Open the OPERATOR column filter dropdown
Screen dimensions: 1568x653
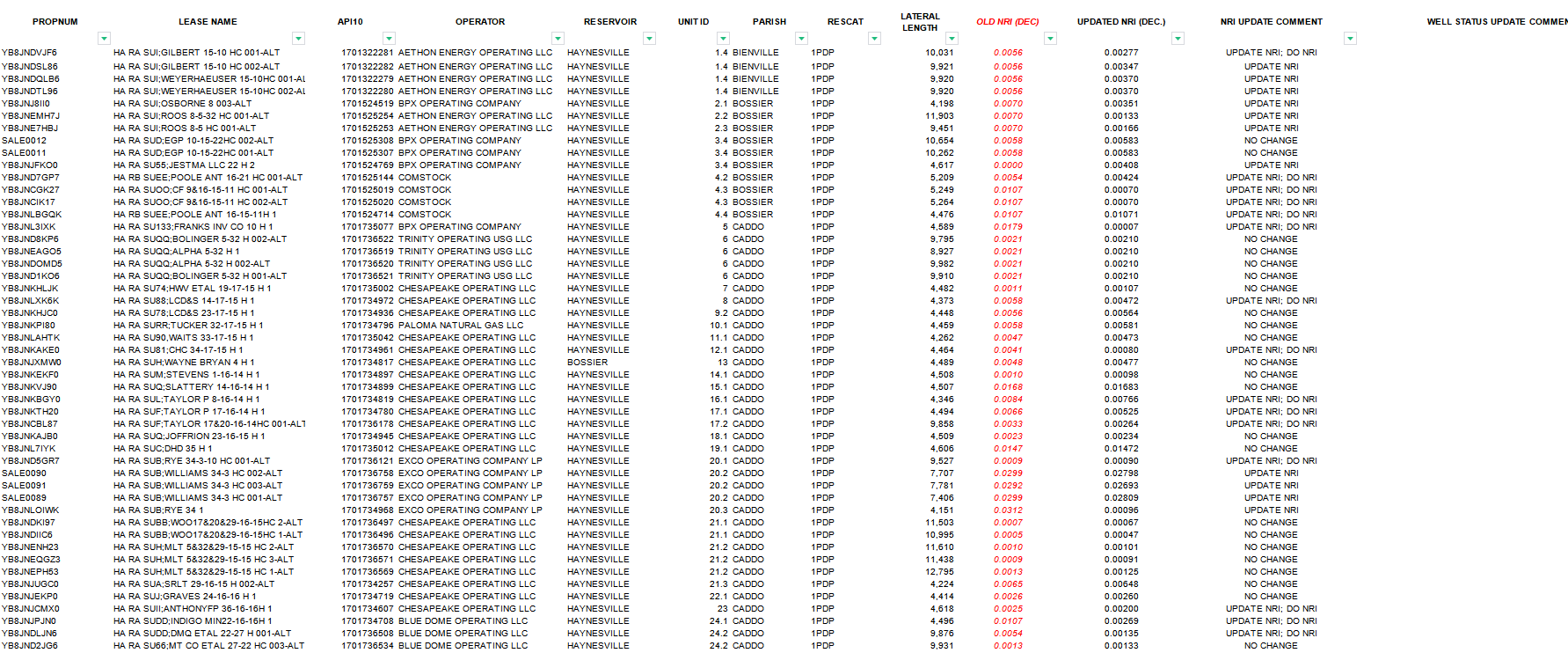point(558,39)
